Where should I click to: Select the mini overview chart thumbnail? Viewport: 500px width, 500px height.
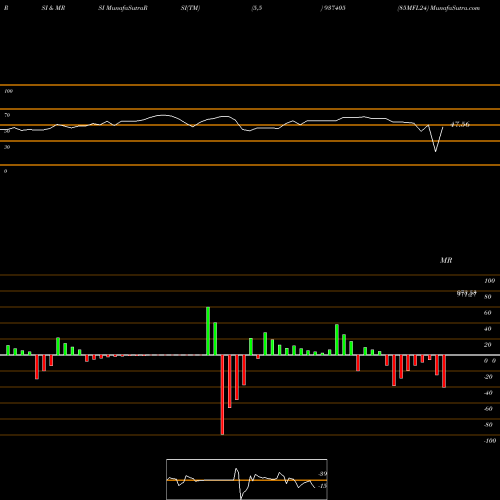point(247,479)
